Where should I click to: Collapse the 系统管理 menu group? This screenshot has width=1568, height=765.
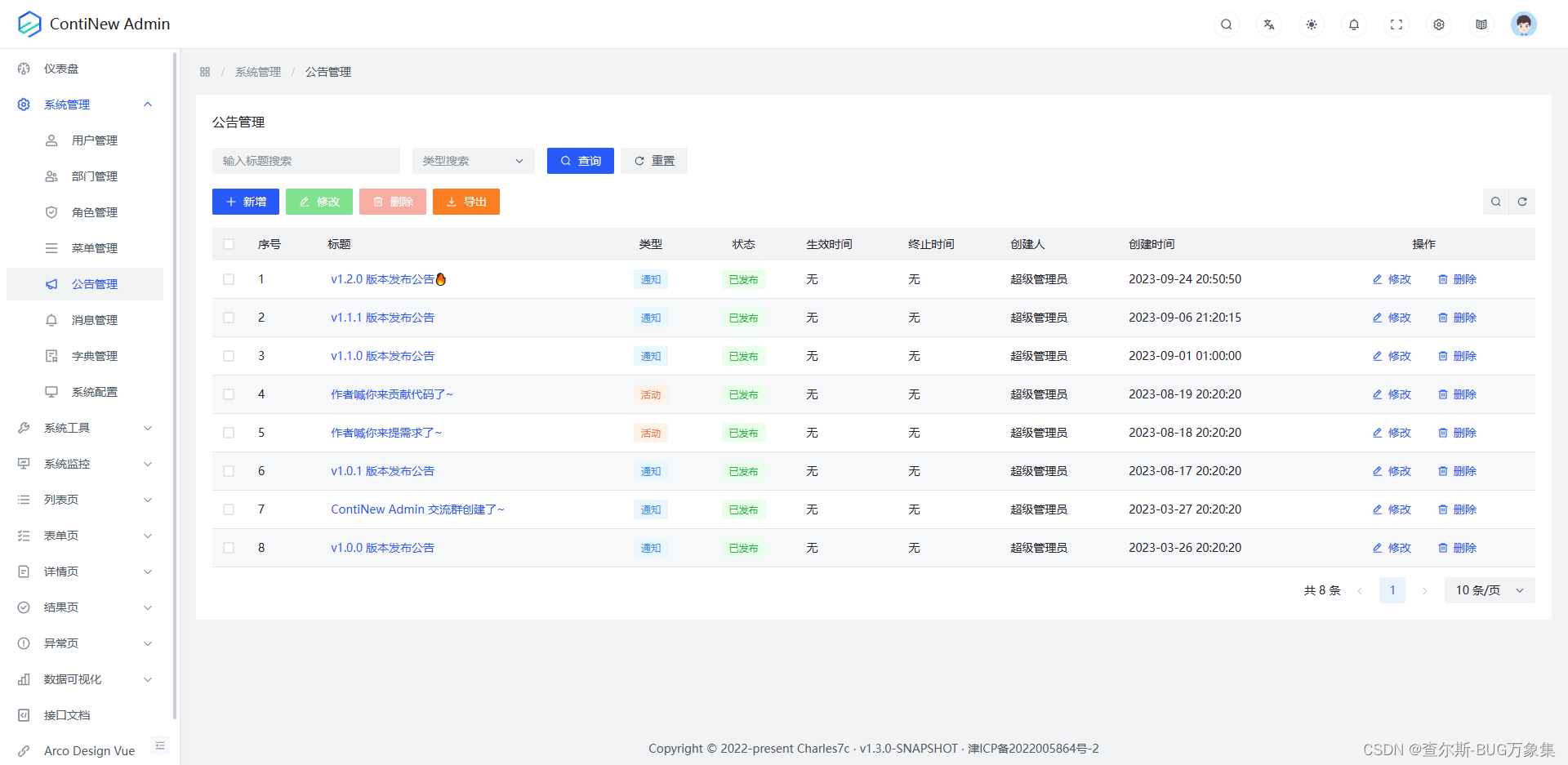(x=85, y=105)
